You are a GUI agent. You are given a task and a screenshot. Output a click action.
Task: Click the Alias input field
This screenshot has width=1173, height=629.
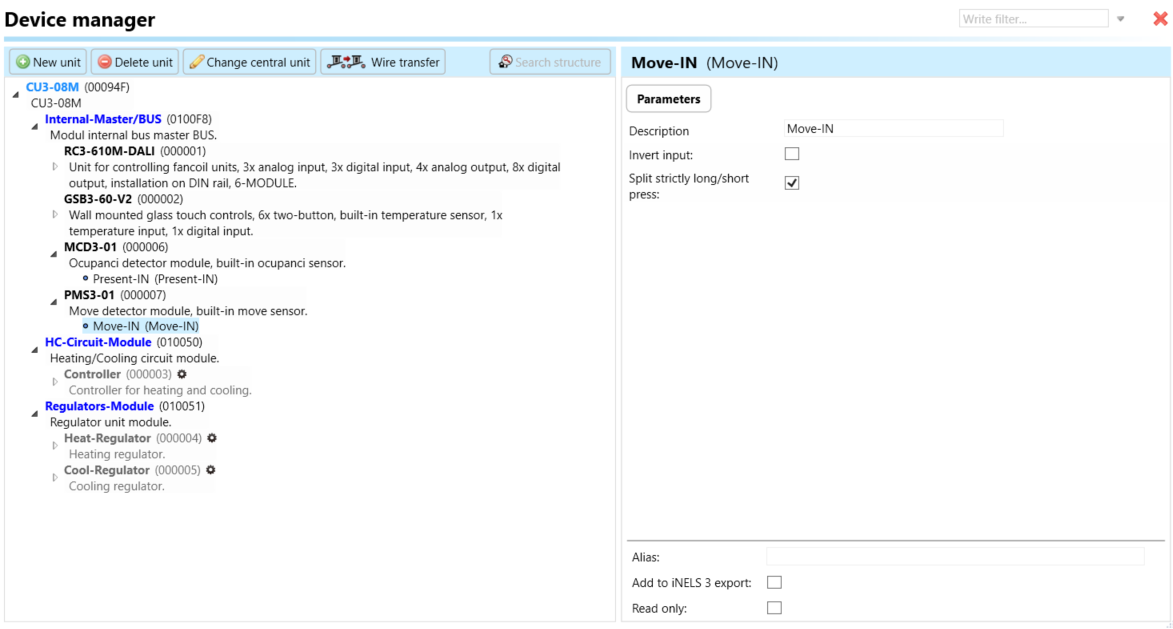pyautogui.click(x=954, y=556)
